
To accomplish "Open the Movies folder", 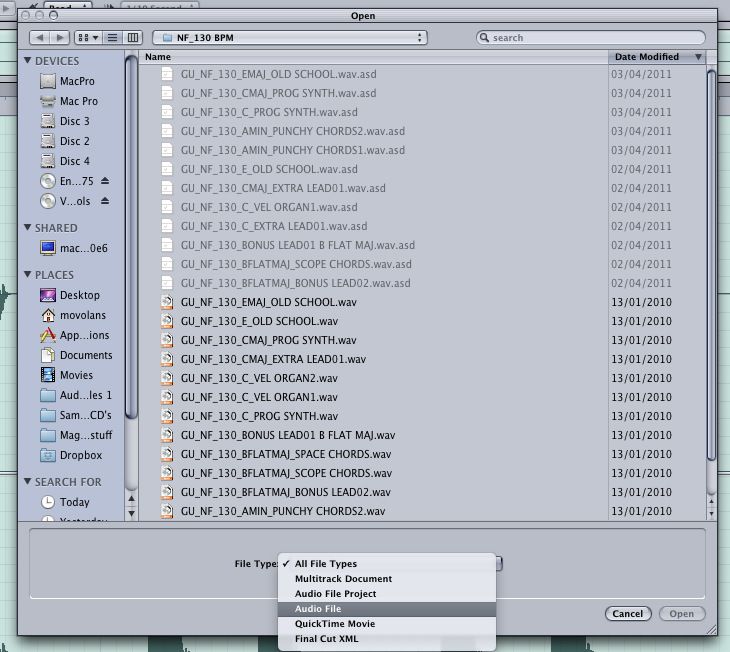I will pyautogui.click(x=67, y=375).
